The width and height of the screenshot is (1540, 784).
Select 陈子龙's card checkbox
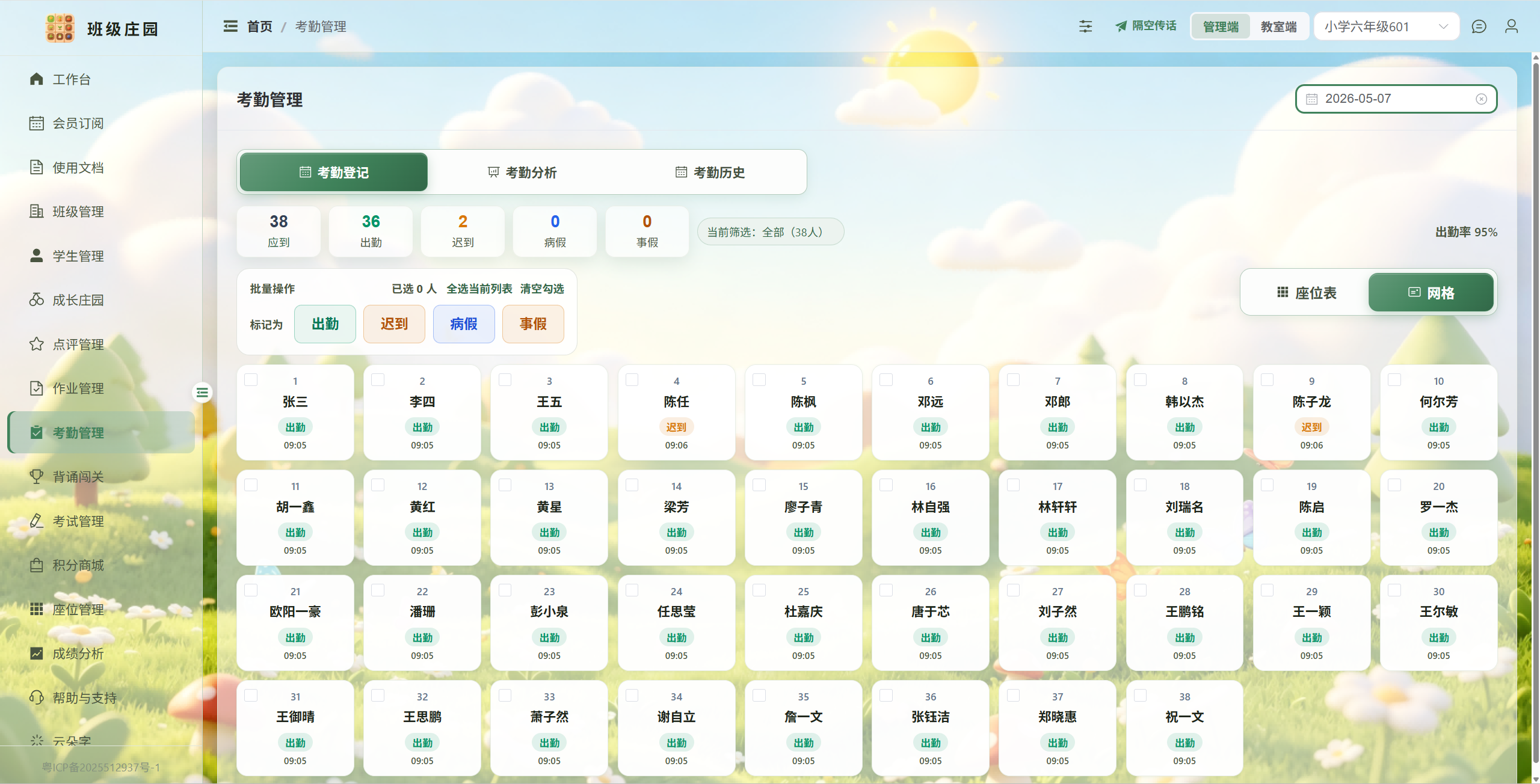[1267, 380]
